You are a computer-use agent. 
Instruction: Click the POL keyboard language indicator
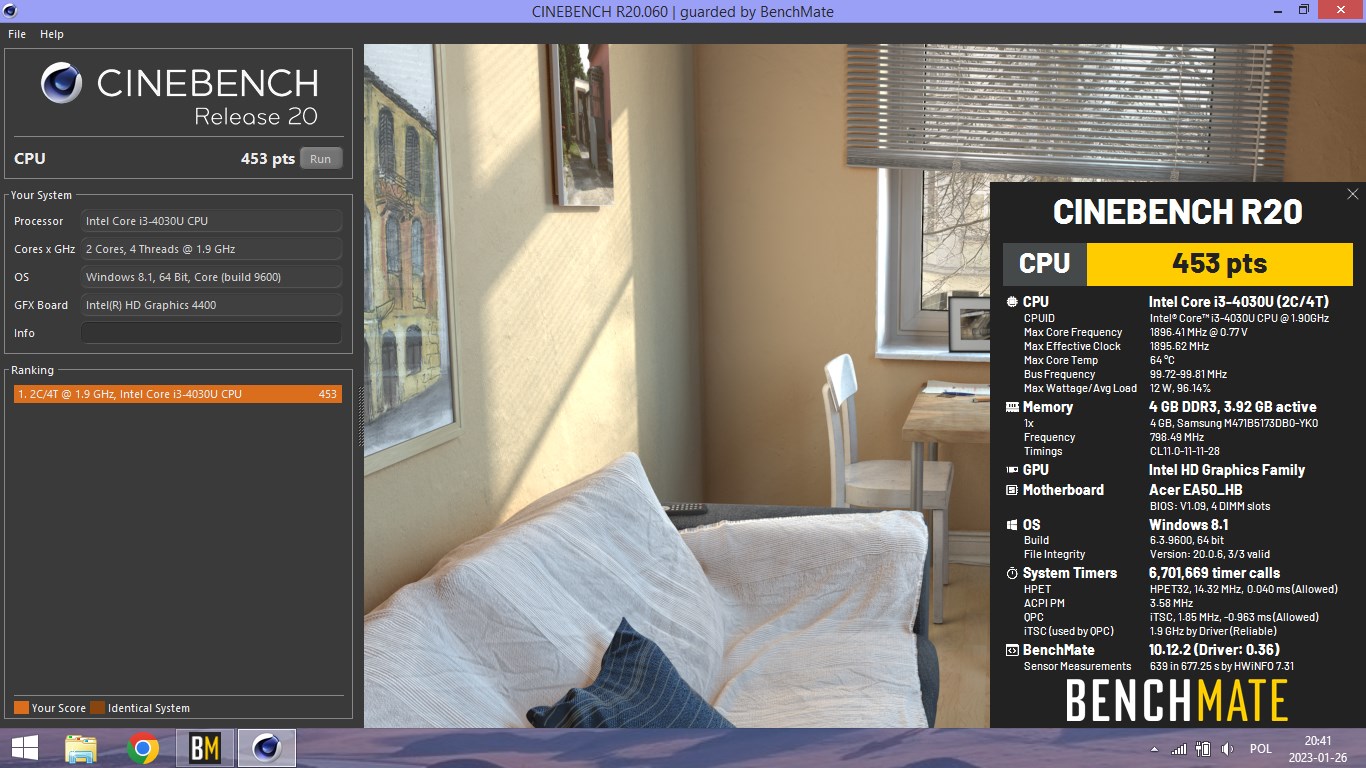[x=1261, y=749]
